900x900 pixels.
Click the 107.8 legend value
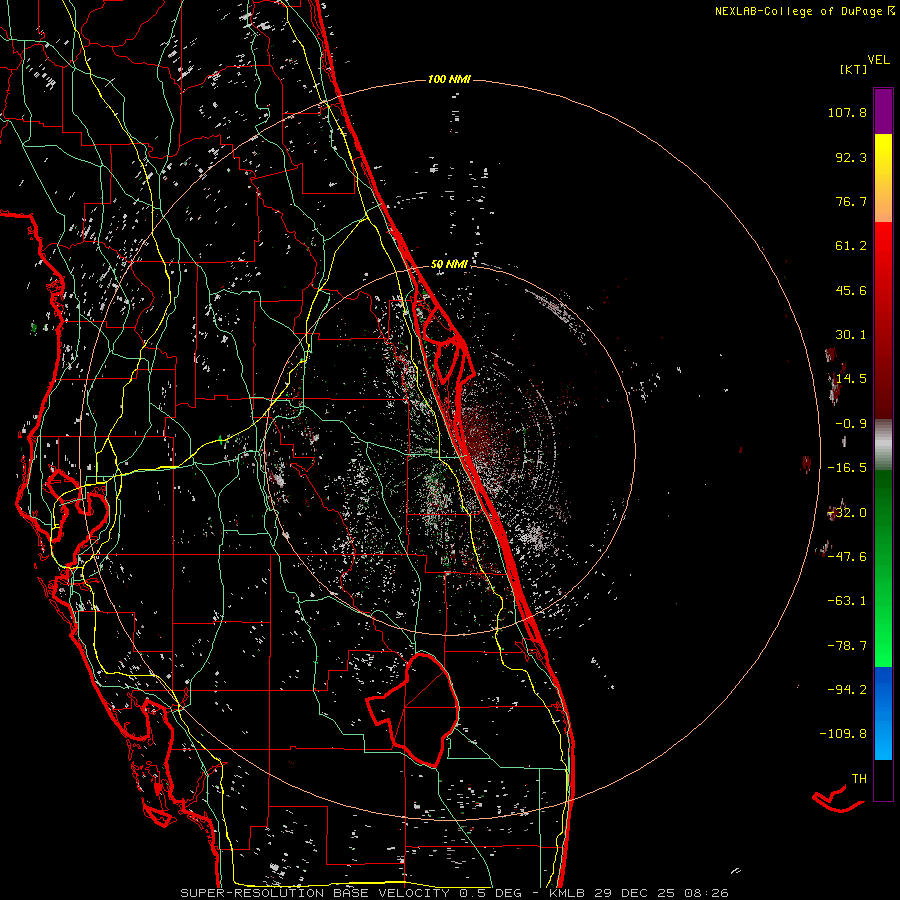click(x=847, y=112)
